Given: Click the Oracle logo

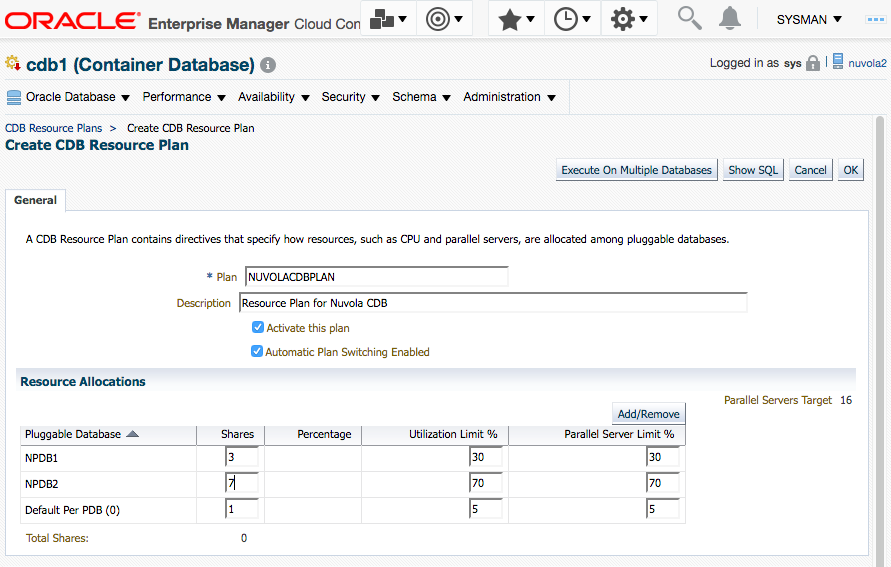Looking at the screenshot, I should click(x=72, y=20).
